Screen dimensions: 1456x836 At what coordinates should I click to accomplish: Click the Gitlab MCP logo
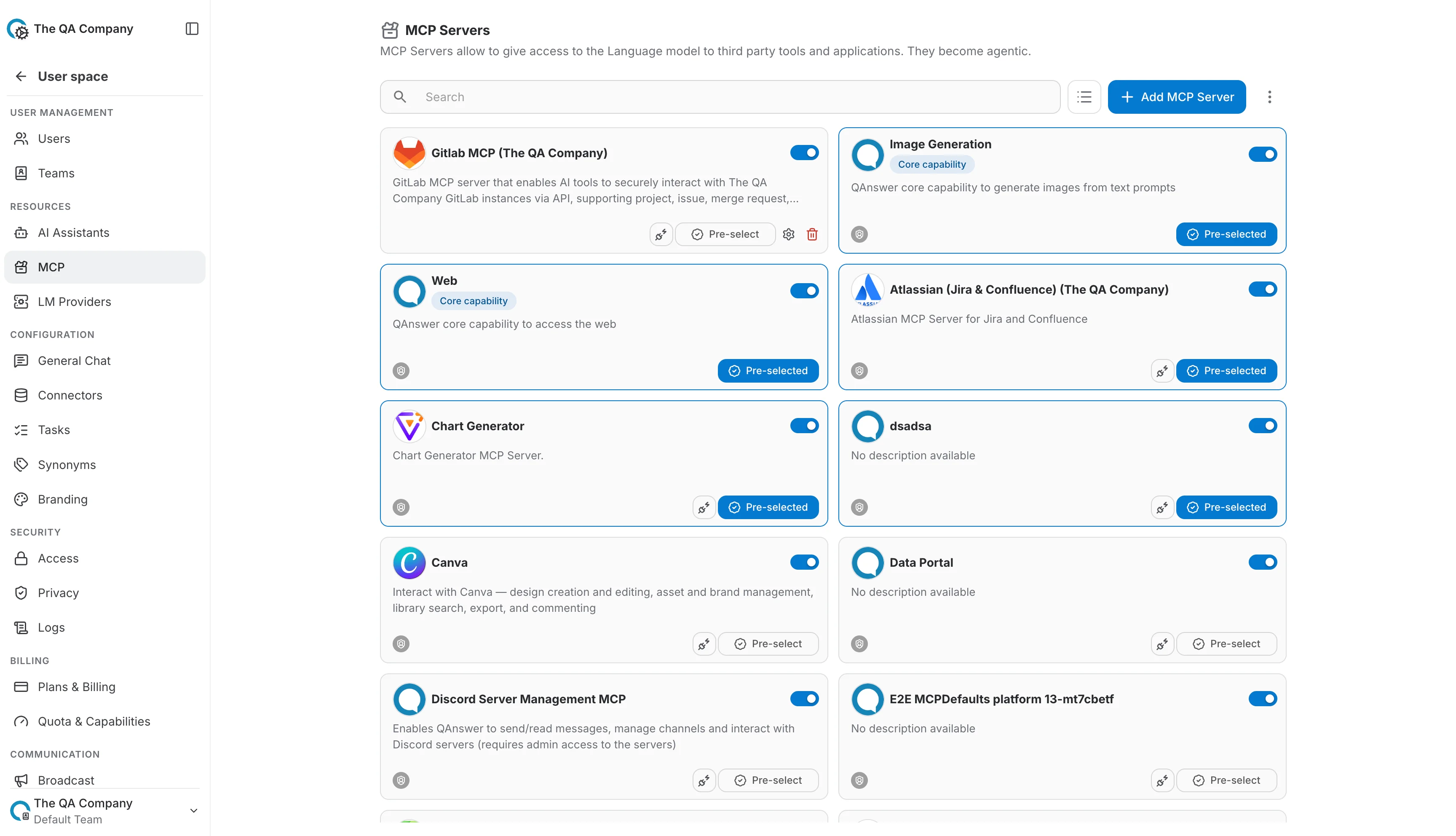[409, 153]
